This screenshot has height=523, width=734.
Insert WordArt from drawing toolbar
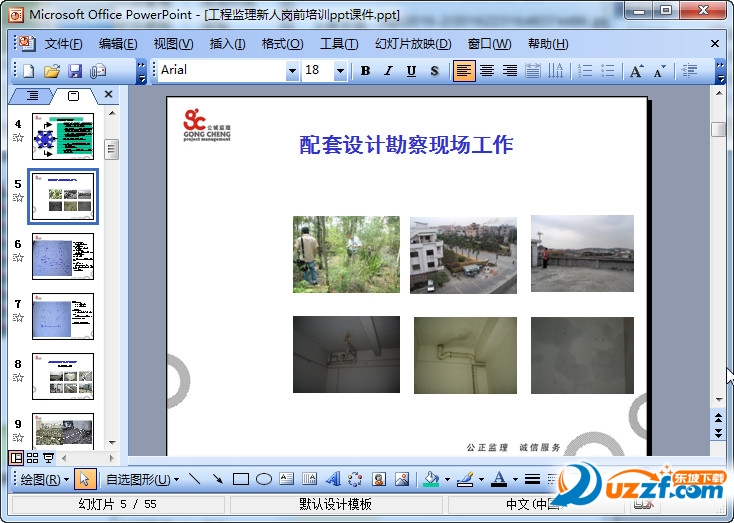pos(333,479)
